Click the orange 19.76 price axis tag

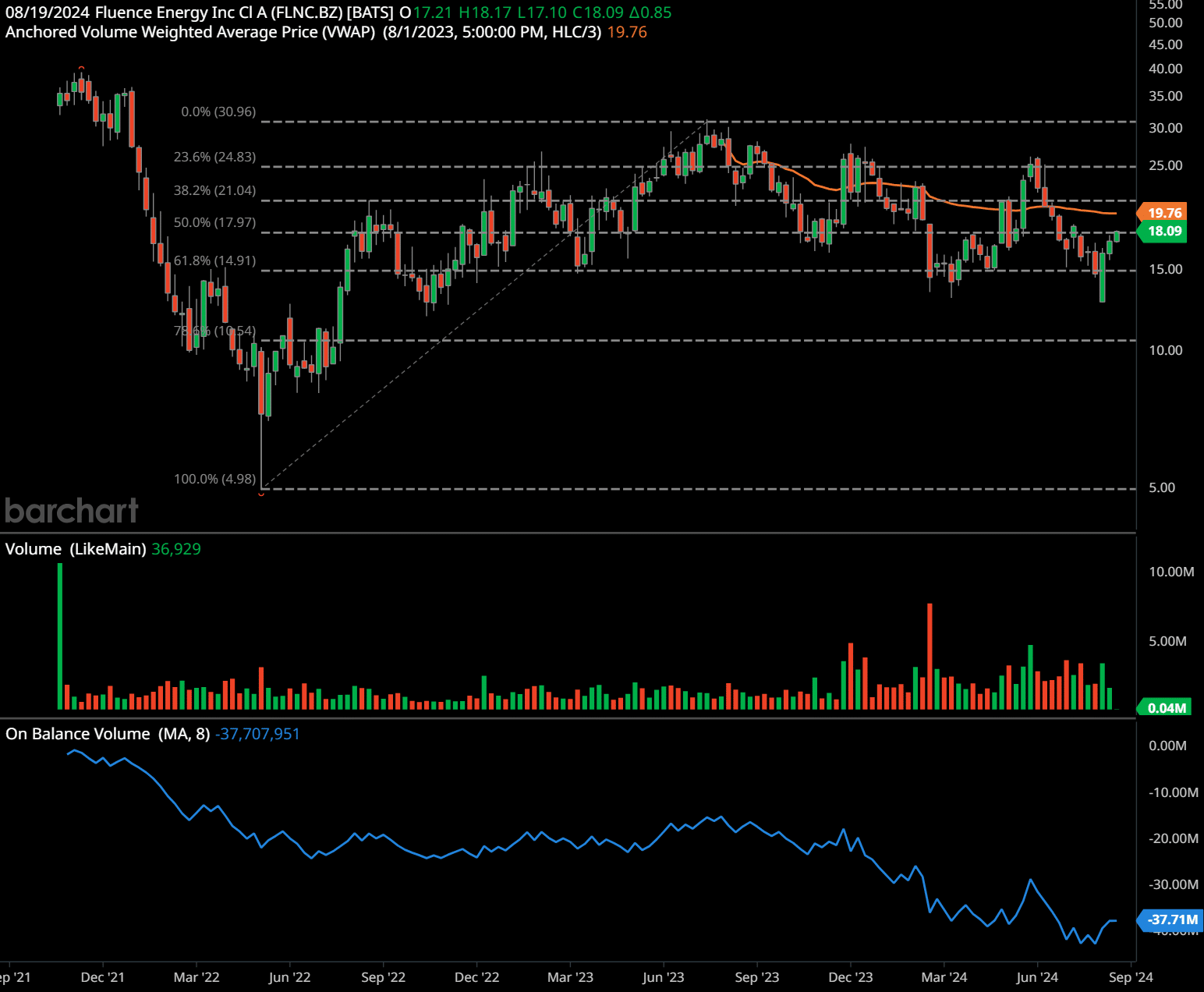coord(1163,213)
